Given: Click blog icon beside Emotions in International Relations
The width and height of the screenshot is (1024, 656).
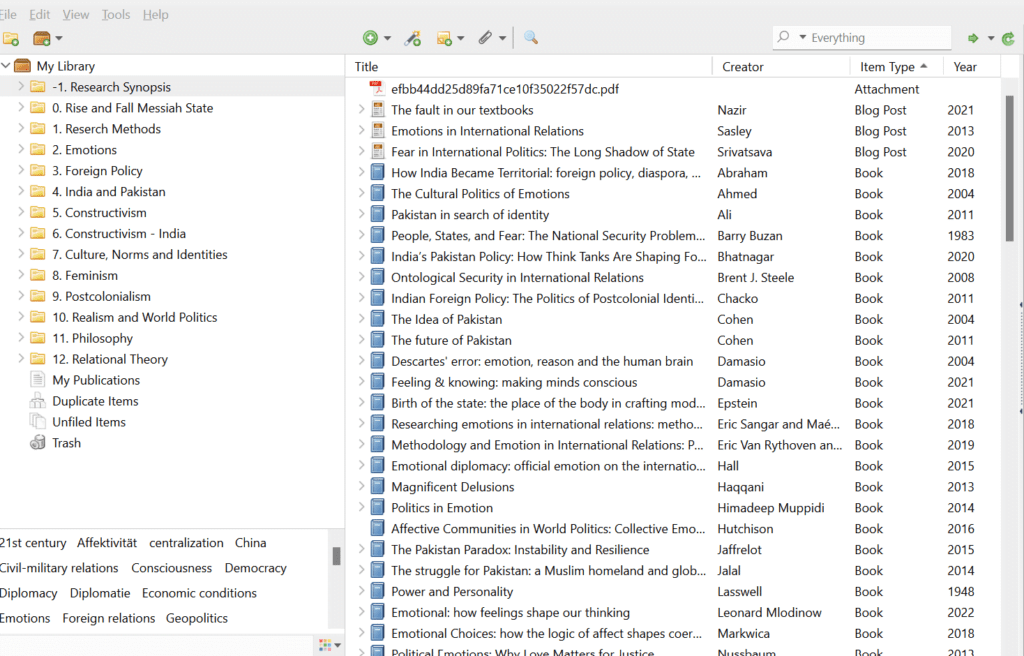Looking at the screenshot, I should (x=377, y=131).
